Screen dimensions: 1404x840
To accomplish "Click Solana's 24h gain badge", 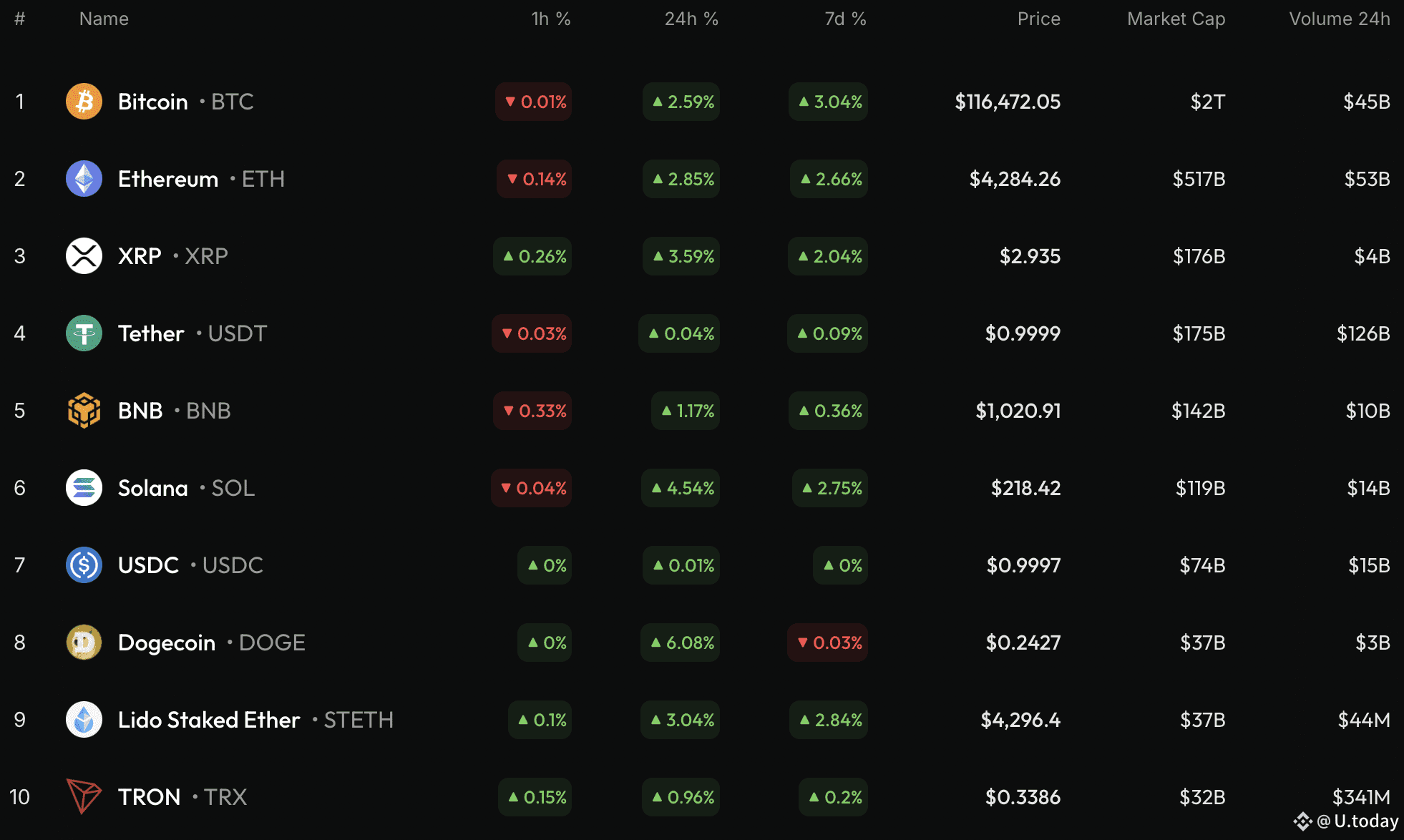I will [x=680, y=487].
